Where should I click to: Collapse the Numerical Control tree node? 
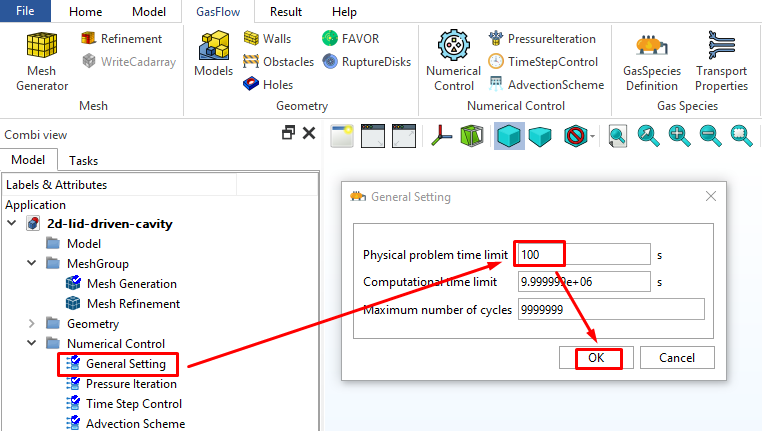(31, 344)
